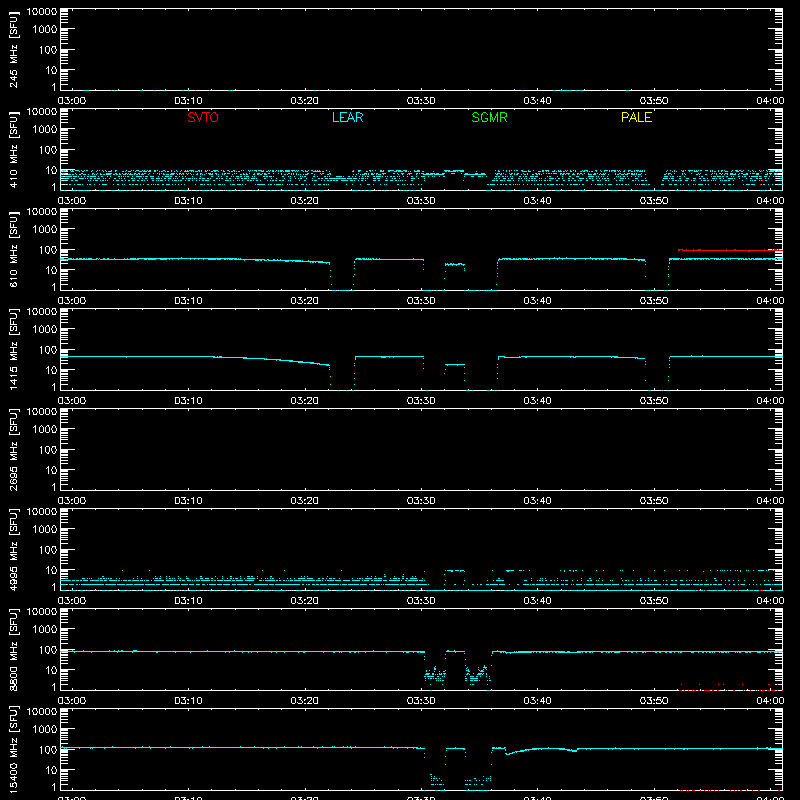Viewport: 800px width, 800px height.
Task: Click the 10 tick of the 1415 MHz panel
Action: point(52,370)
